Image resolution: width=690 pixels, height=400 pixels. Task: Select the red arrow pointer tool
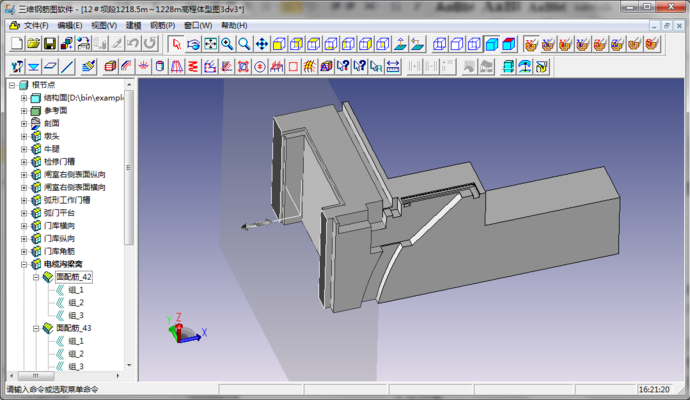point(176,44)
